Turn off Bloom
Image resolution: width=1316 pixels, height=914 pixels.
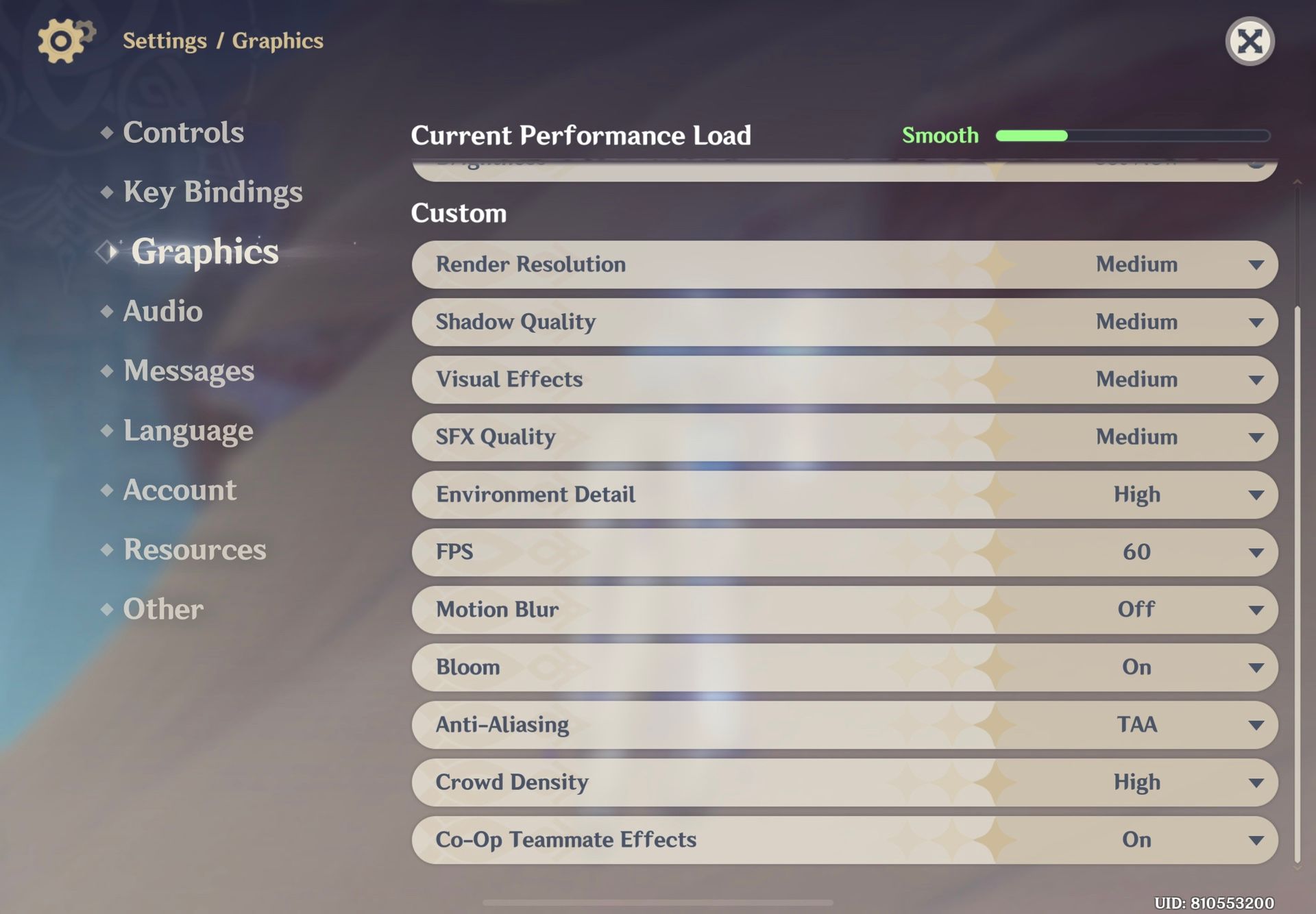[x=1258, y=667]
